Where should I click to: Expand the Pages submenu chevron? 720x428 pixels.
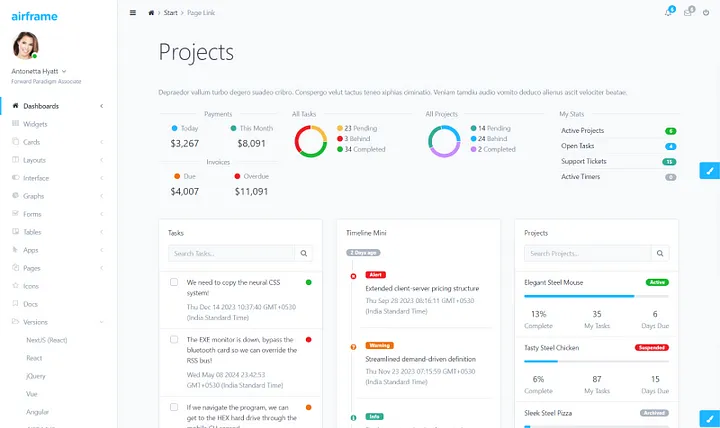(x=101, y=268)
